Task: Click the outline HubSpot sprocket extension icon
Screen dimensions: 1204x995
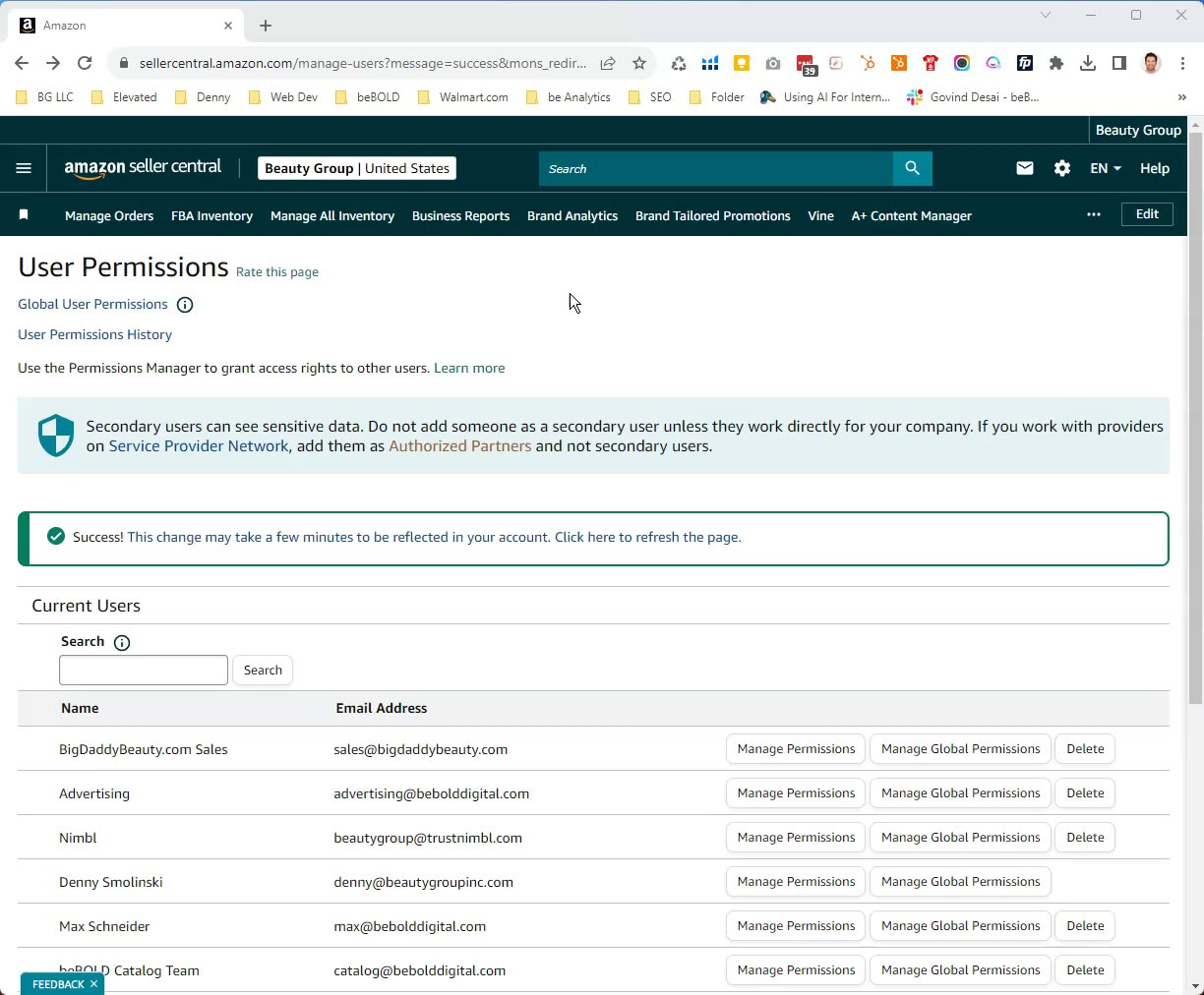Action: point(868,63)
